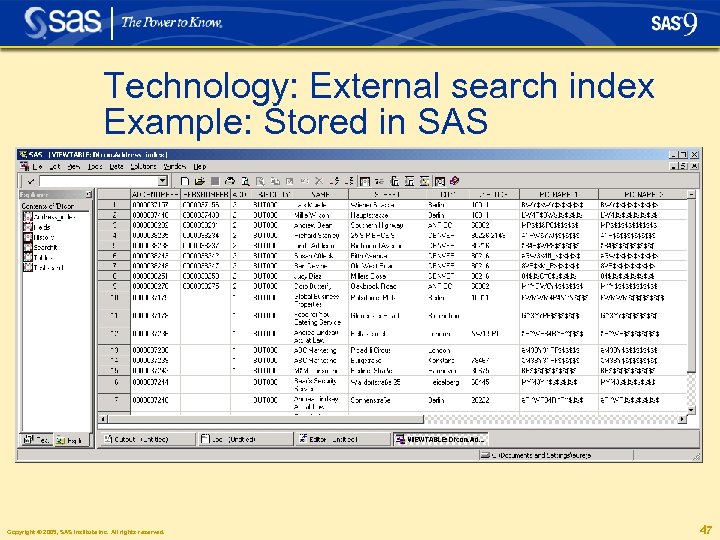Click SAS application icon in title bar

[x=22, y=154]
